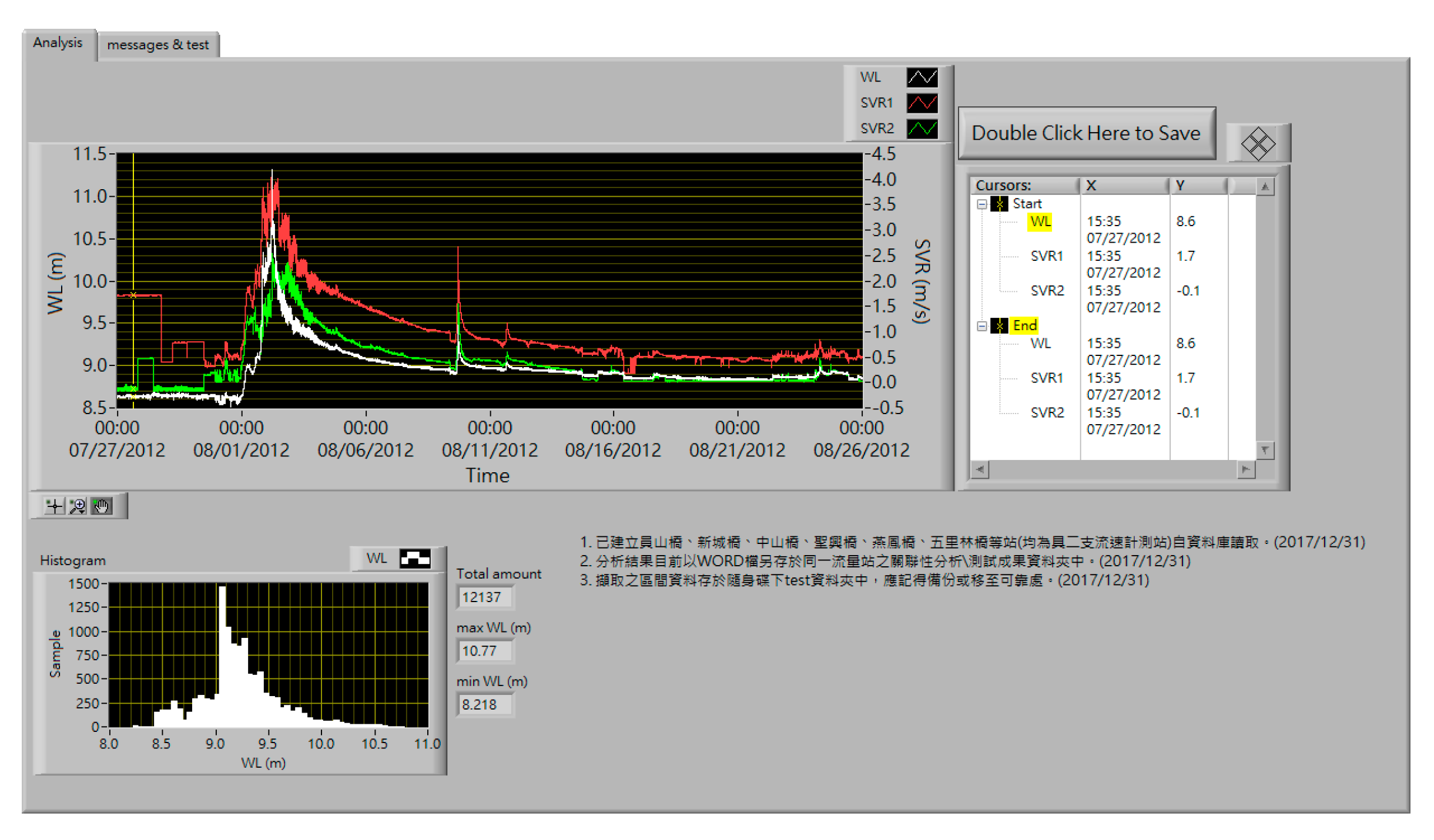
Task: Click the diamond cursor mover pad
Action: (x=1257, y=143)
